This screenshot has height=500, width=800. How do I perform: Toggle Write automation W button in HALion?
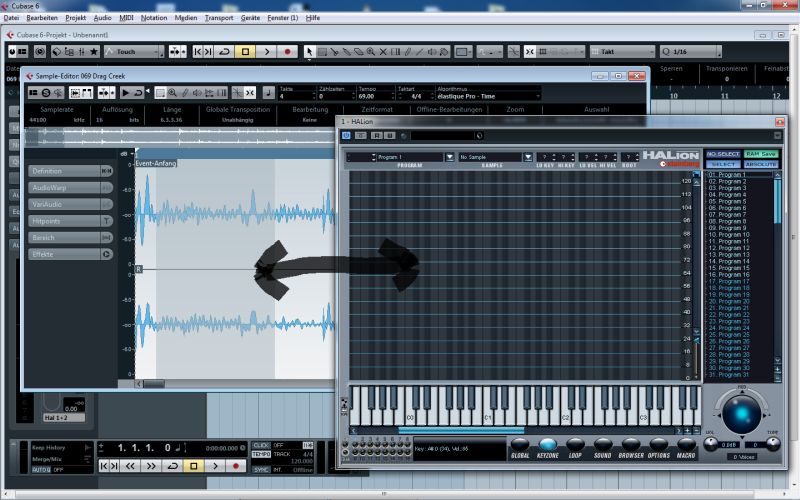389,135
